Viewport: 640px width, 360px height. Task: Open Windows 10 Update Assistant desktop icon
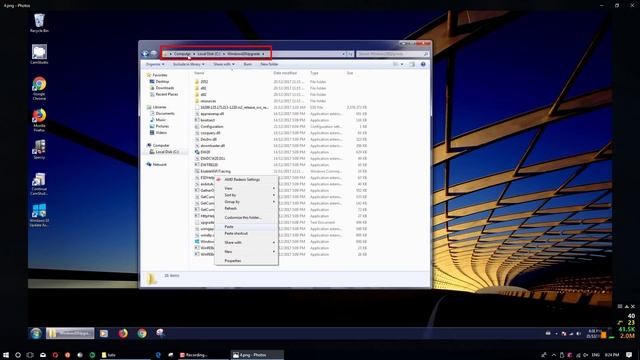pos(39,216)
